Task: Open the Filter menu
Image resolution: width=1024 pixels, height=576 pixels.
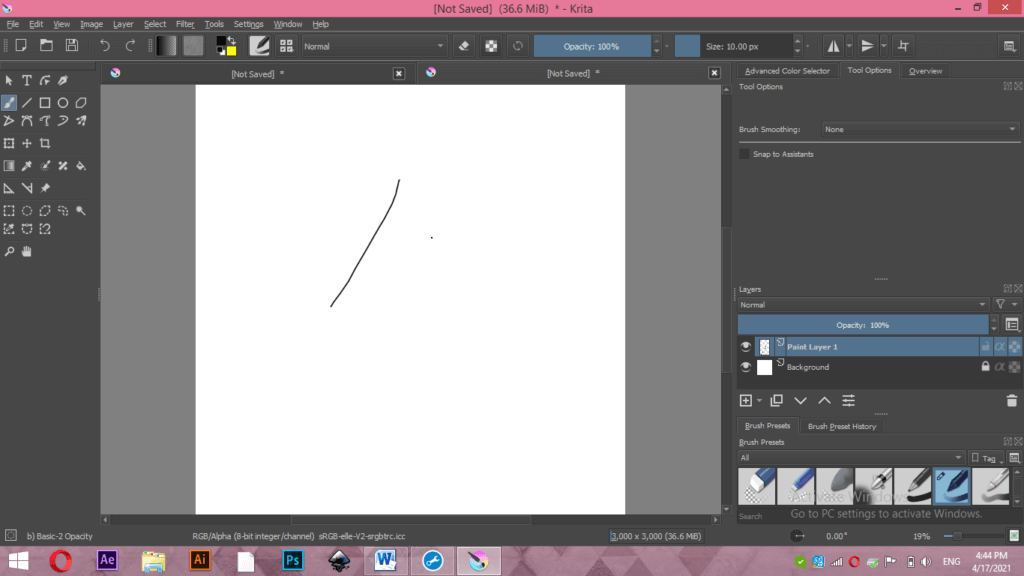Action: (x=185, y=23)
